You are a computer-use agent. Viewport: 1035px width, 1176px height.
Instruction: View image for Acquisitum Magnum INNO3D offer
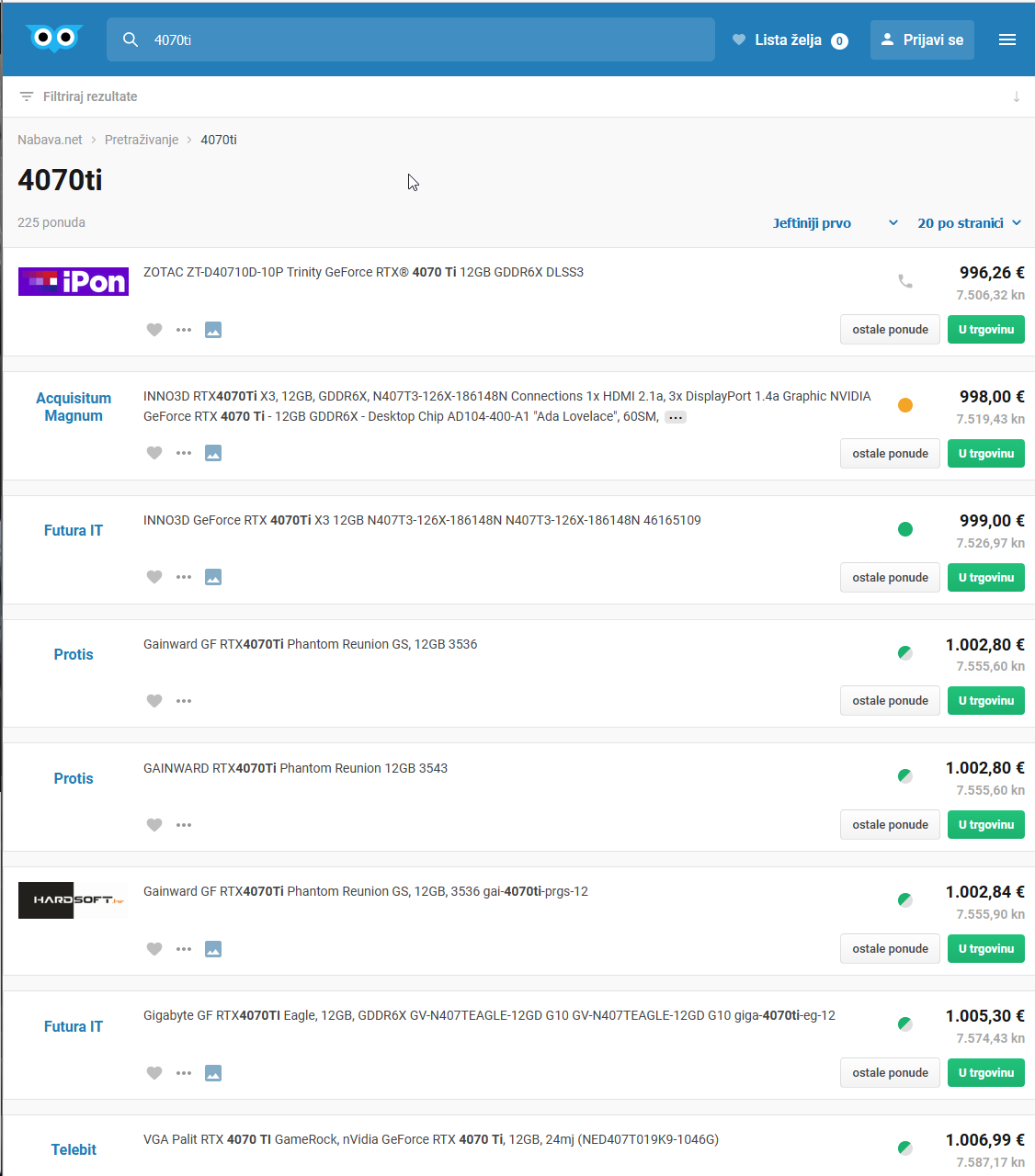pos(213,453)
